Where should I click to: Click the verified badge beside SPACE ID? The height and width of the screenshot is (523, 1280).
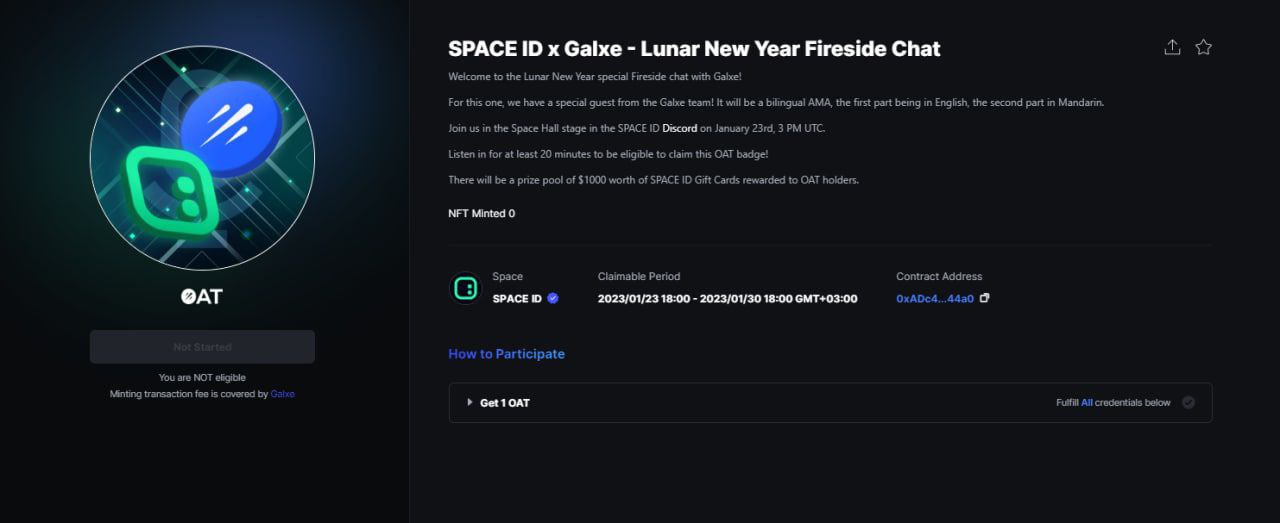(x=553, y=298)
